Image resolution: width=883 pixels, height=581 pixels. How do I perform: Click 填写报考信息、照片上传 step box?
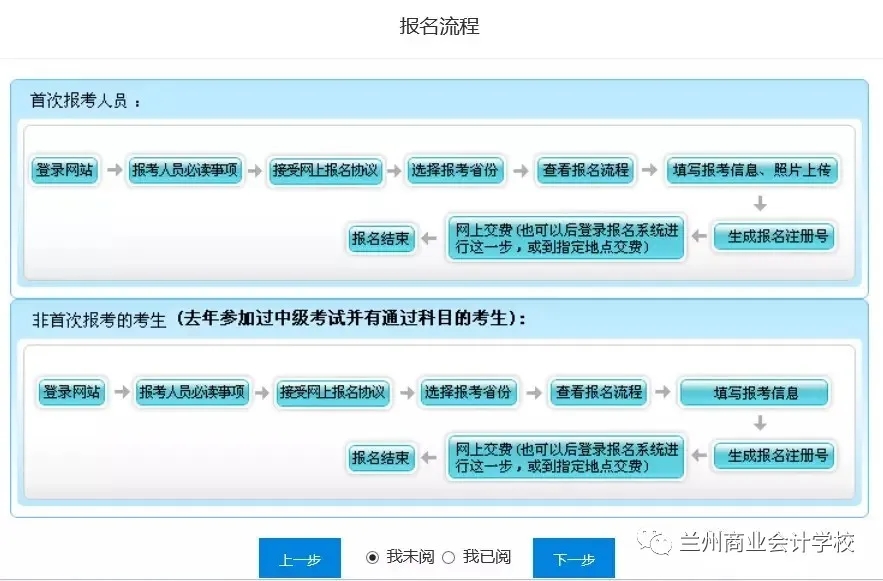pyautogui.click(x=752, y=170)
